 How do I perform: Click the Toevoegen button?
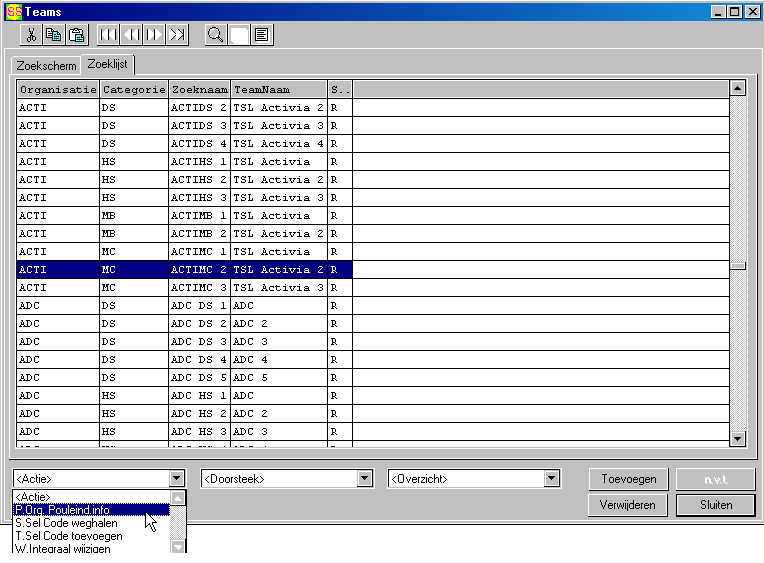click(629, 479)
